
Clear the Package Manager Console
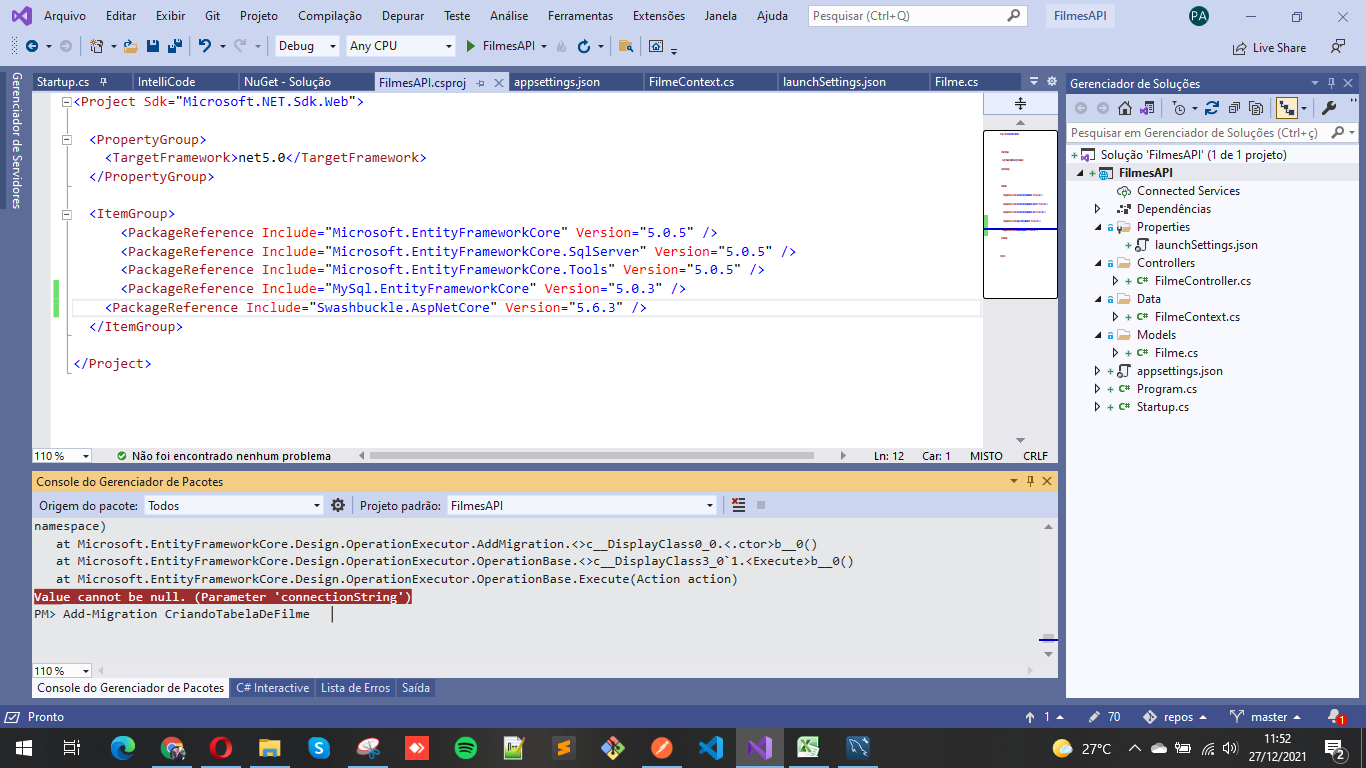(738, 505)
